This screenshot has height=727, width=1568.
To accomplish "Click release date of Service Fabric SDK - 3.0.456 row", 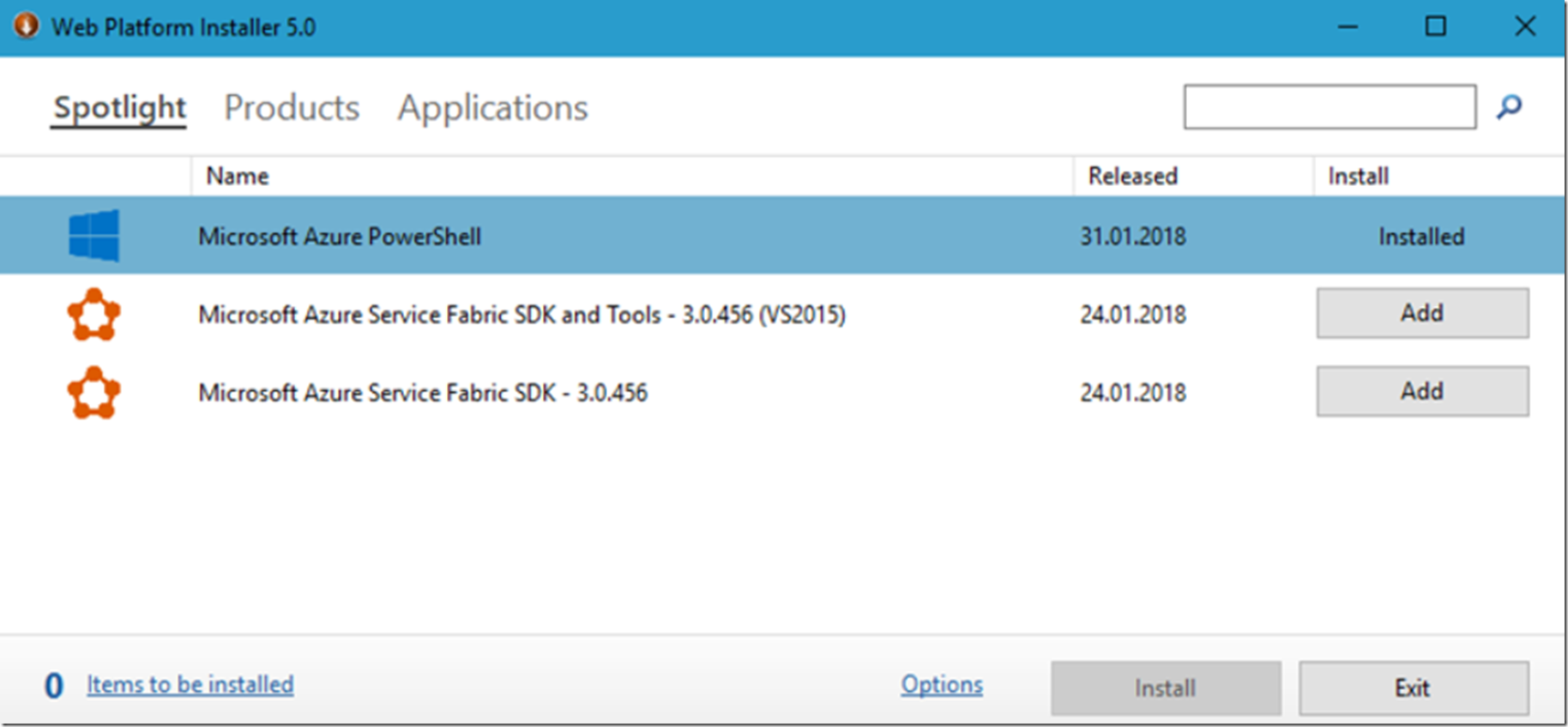I will [x=1132, y=393].
